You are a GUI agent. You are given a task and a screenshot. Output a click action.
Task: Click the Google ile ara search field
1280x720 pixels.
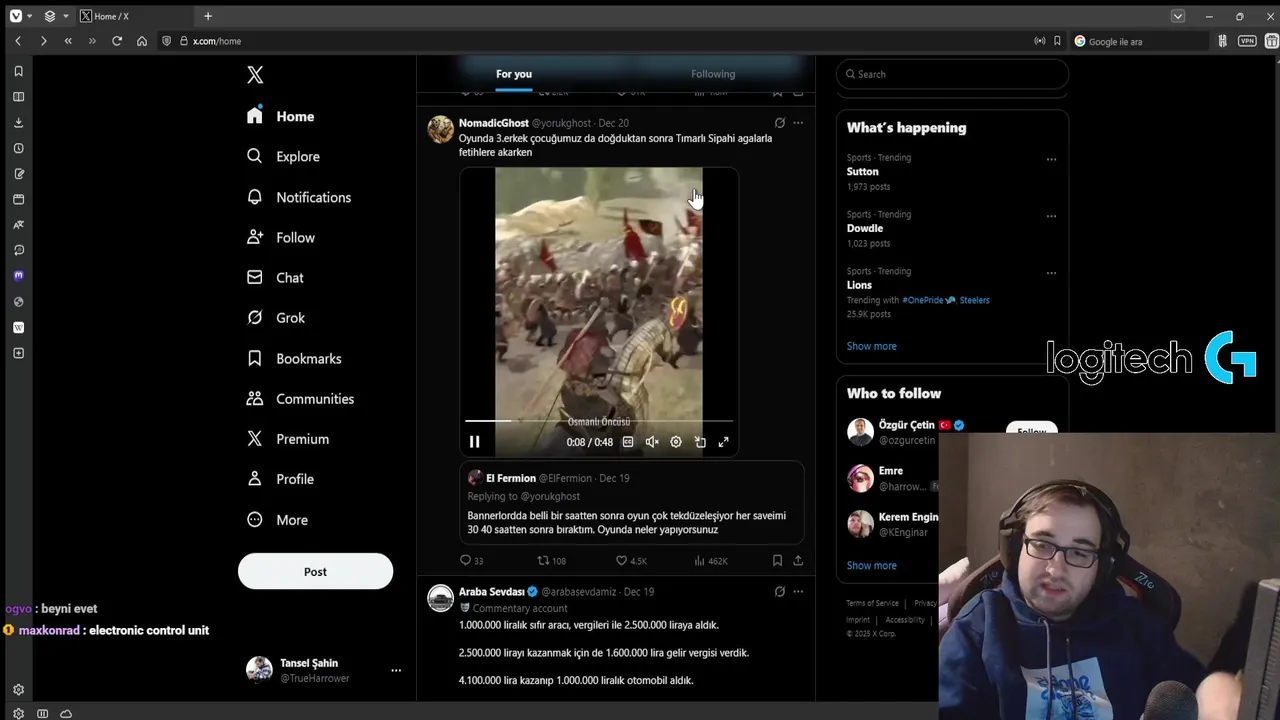tap(1139, 41)
